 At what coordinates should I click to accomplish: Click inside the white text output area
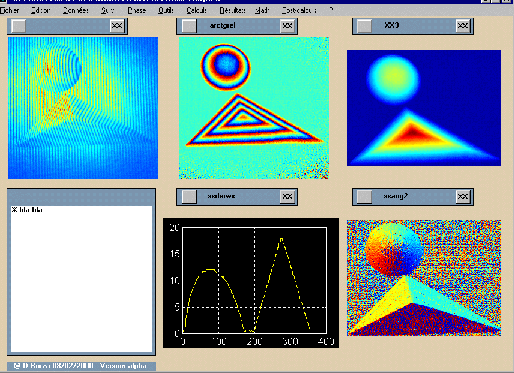click(81, 279)
